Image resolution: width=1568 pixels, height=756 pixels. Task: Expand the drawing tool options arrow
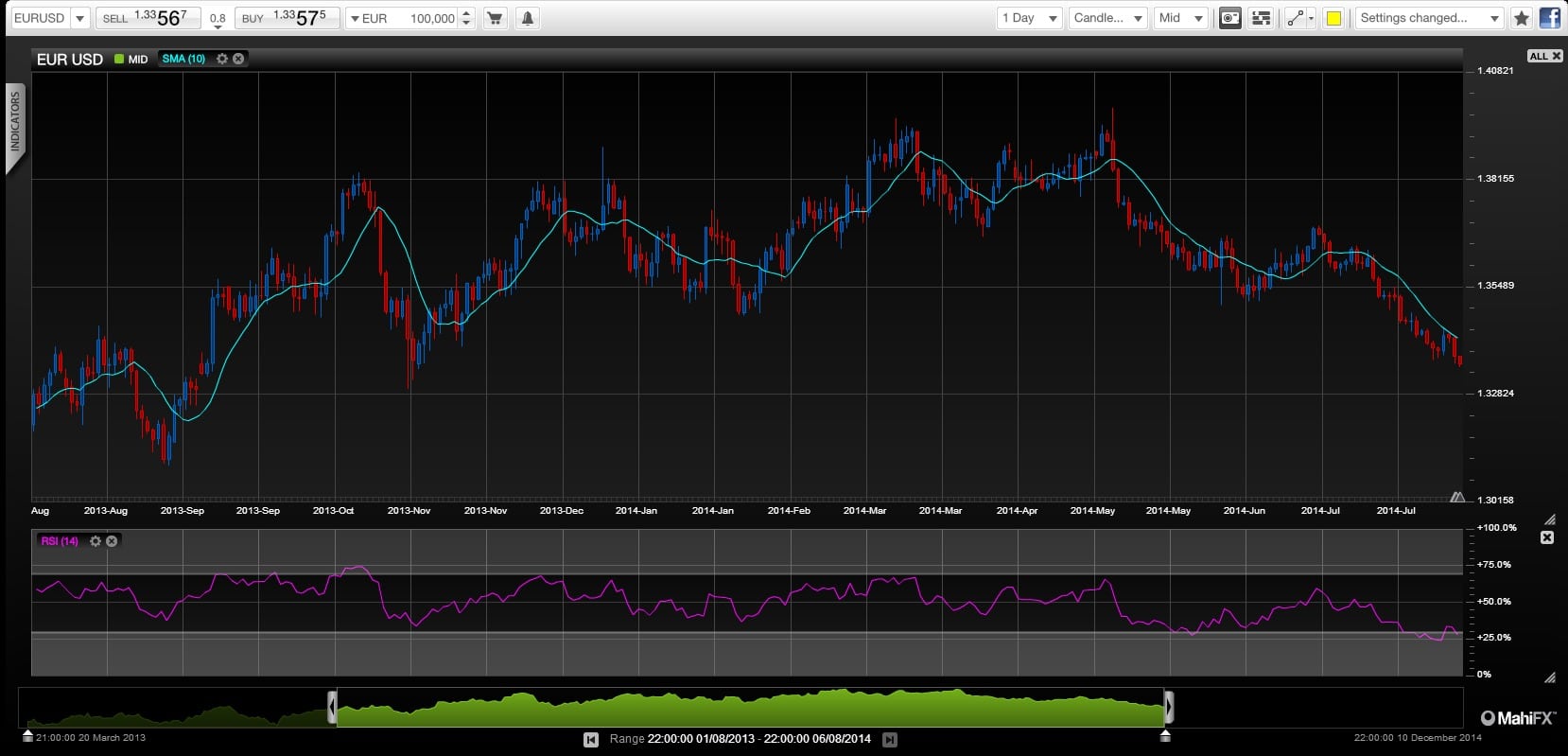1312,18
